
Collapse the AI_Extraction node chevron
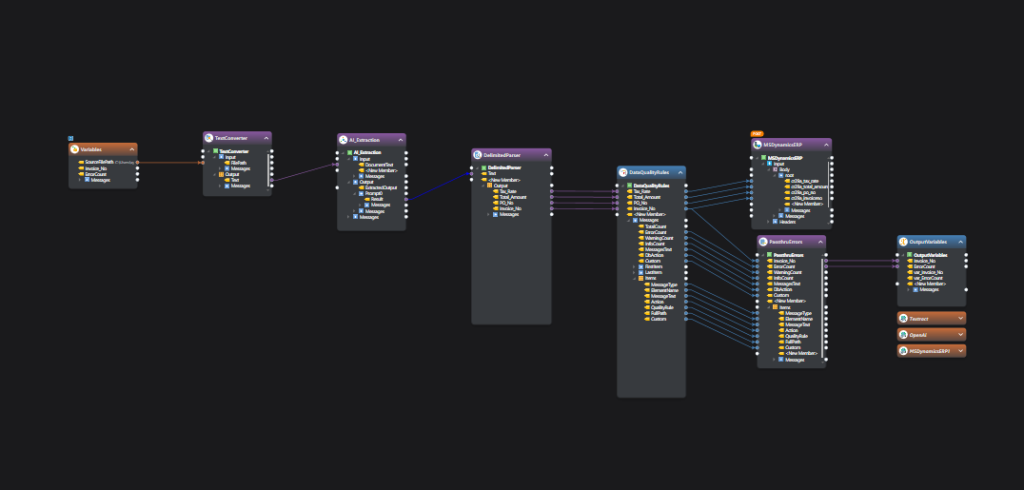[x=400, y=140]
